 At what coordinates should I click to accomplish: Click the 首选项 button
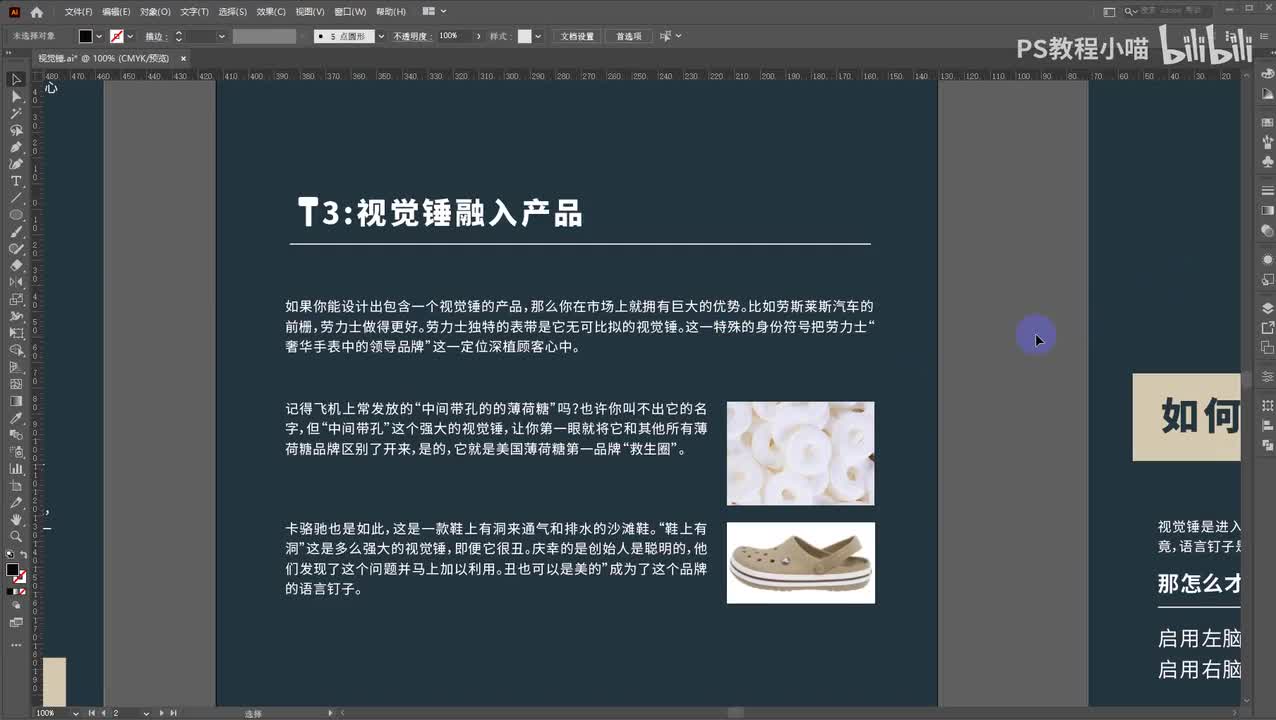click(x=629, y=36)
